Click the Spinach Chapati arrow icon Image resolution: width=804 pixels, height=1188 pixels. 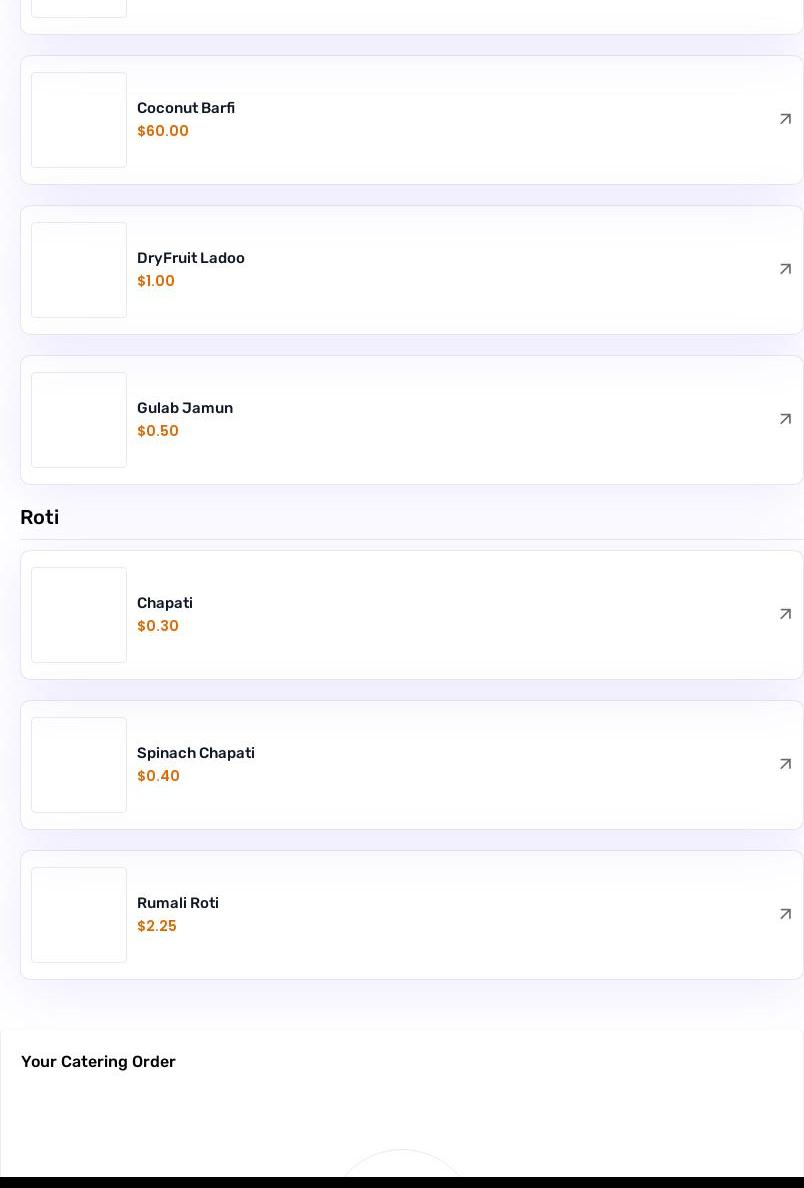[x=785, y=764]
